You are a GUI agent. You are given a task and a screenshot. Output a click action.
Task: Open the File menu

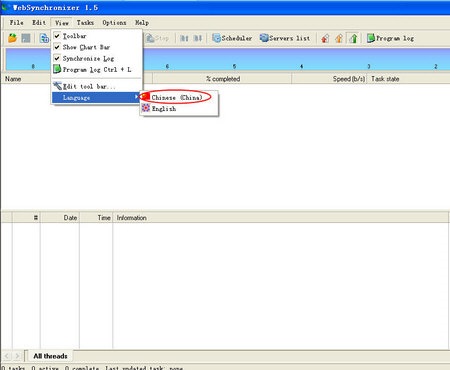[x=16, y=23]
